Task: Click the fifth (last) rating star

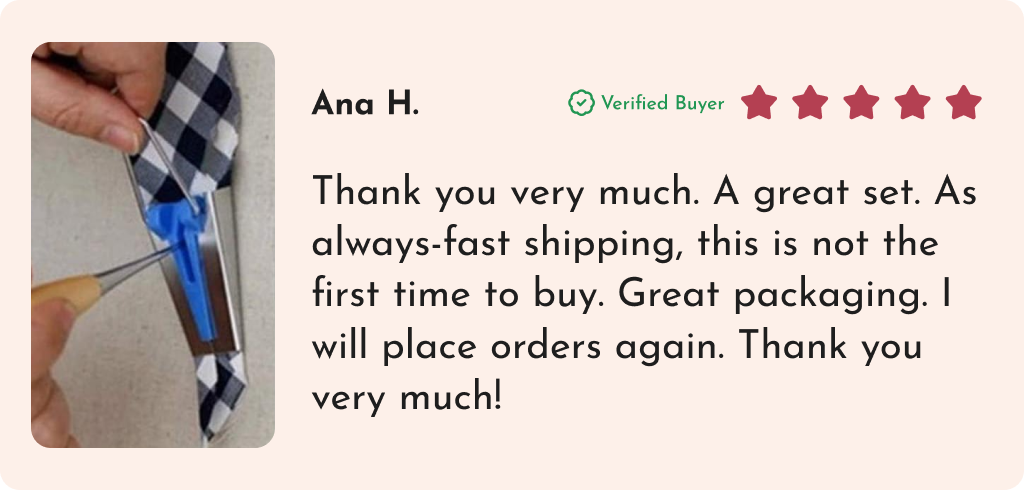Action: [x=963, y=103]
